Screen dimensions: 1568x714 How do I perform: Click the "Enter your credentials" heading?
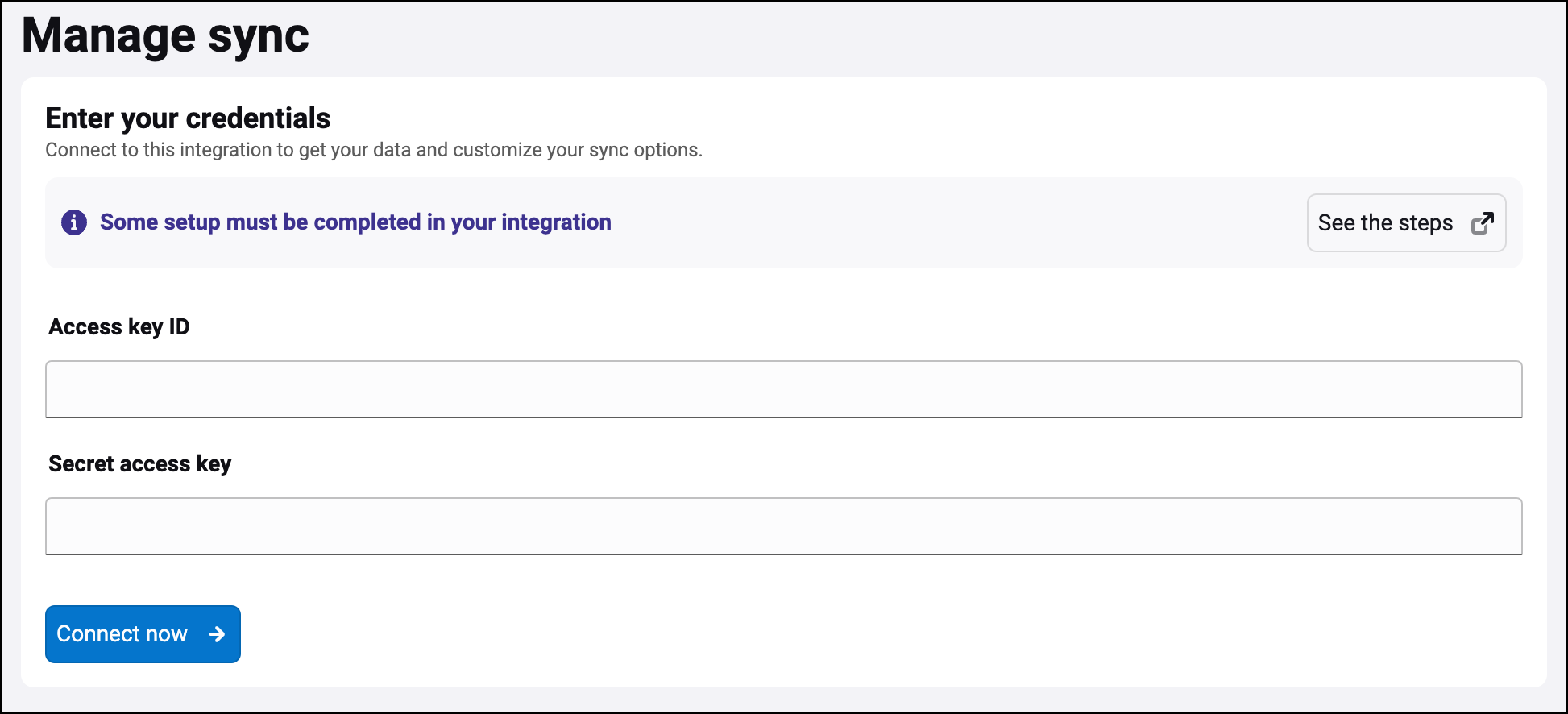(x=188, y=118)
